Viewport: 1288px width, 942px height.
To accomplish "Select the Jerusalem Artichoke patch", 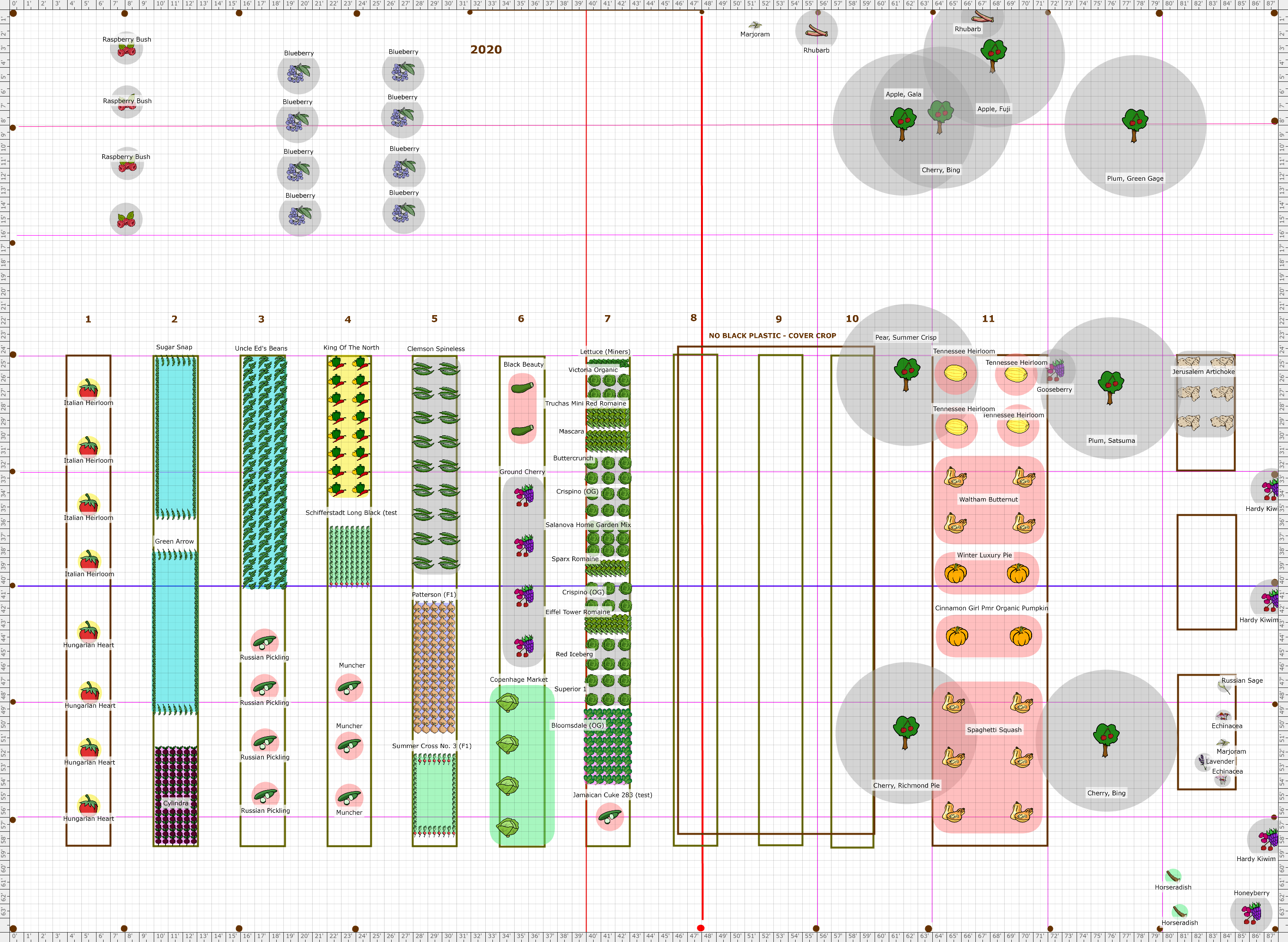I will (1205, 395).
